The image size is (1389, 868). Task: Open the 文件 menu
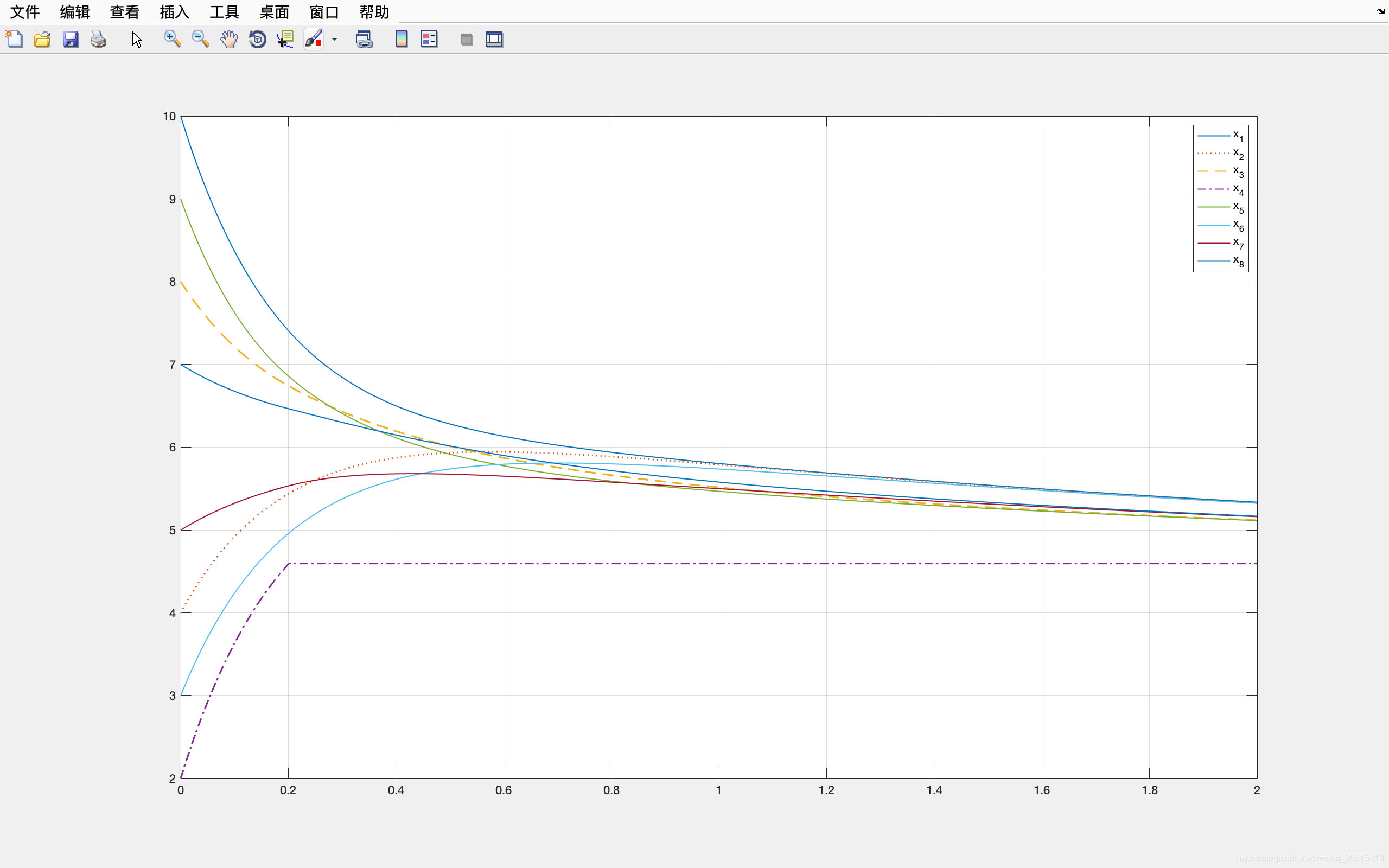(x=24, y=11)
